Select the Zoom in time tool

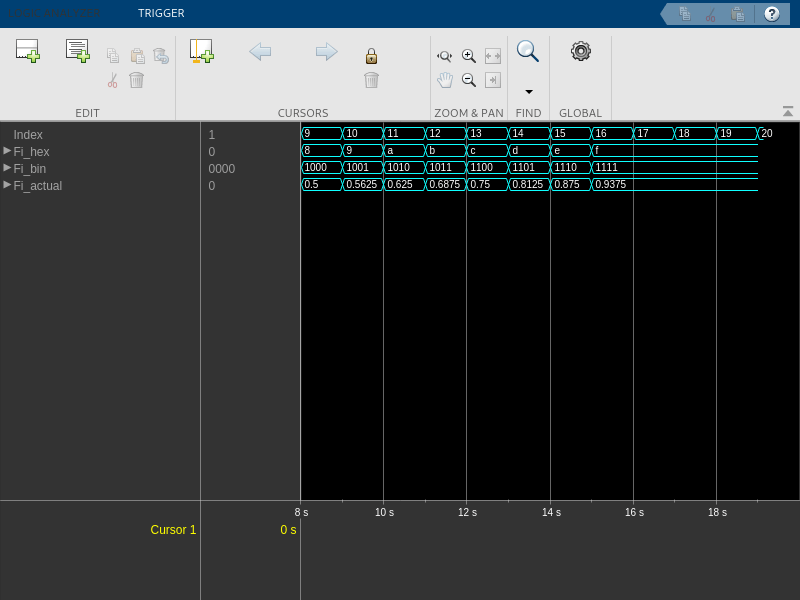(x=444, y=56)
